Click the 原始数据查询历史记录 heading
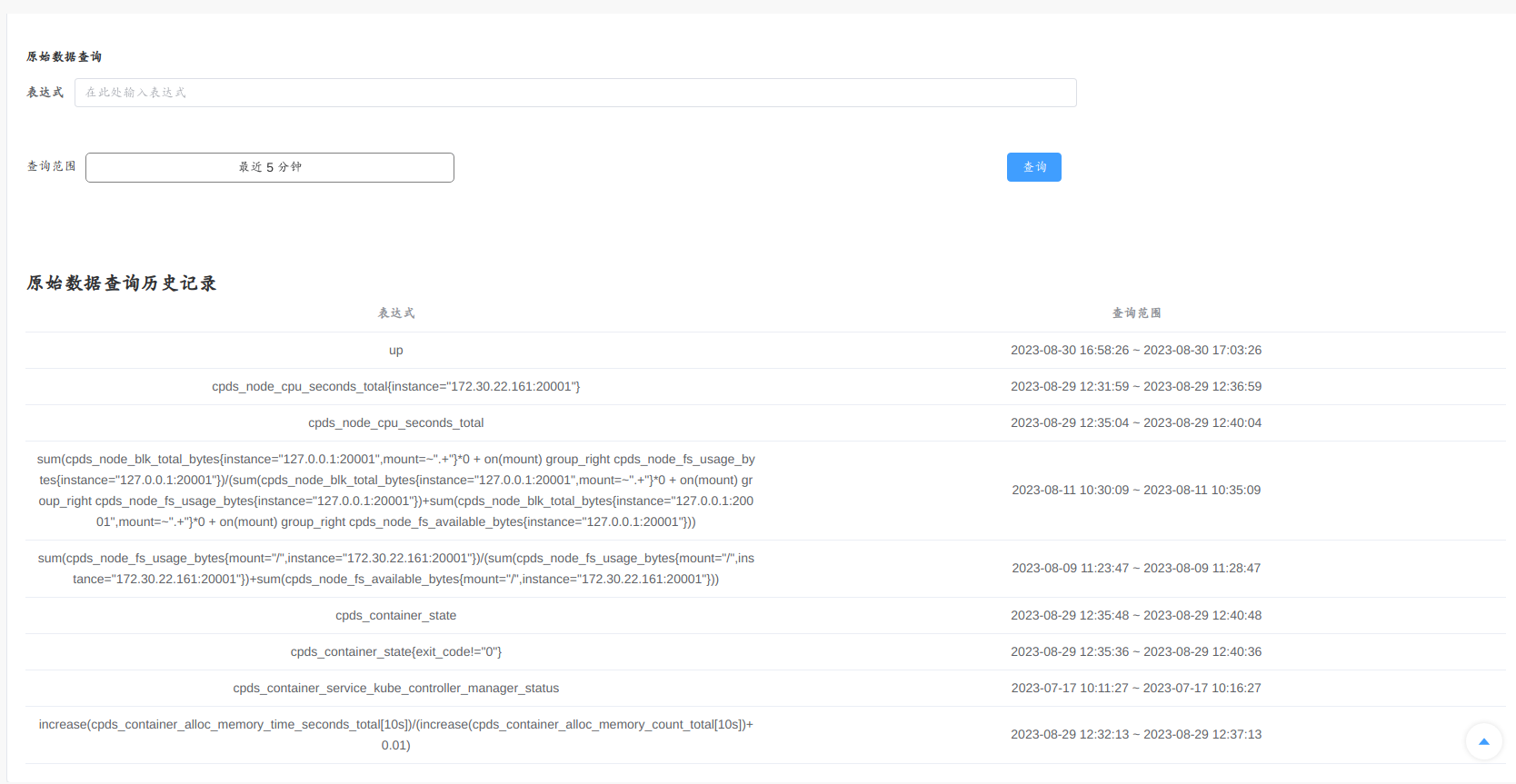This screenshot has width=1516, height=784. (122, 283)
